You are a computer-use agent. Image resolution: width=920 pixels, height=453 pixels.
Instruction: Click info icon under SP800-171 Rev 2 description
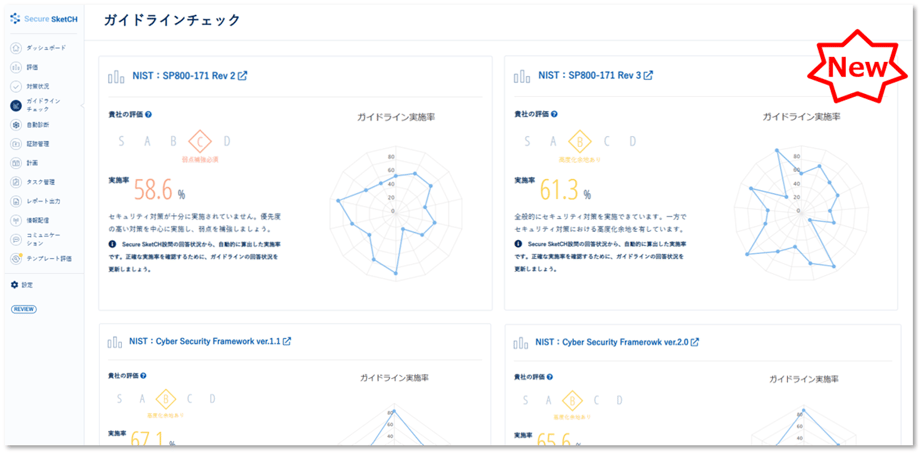[112, 244]
